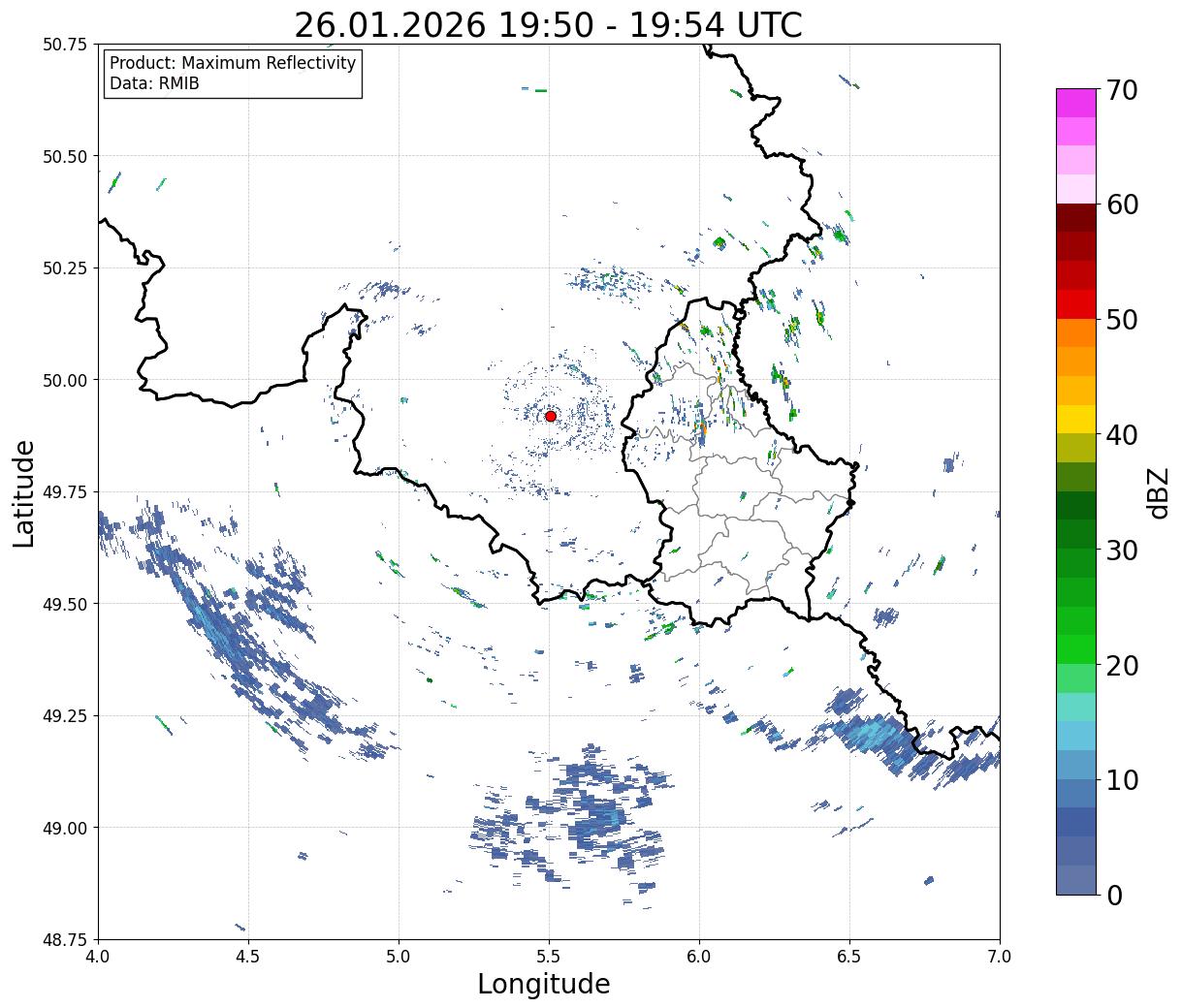The image size is (1182, 1008).
Task: Select the bright green 20 dBZ band
Action: (1076, 649)
